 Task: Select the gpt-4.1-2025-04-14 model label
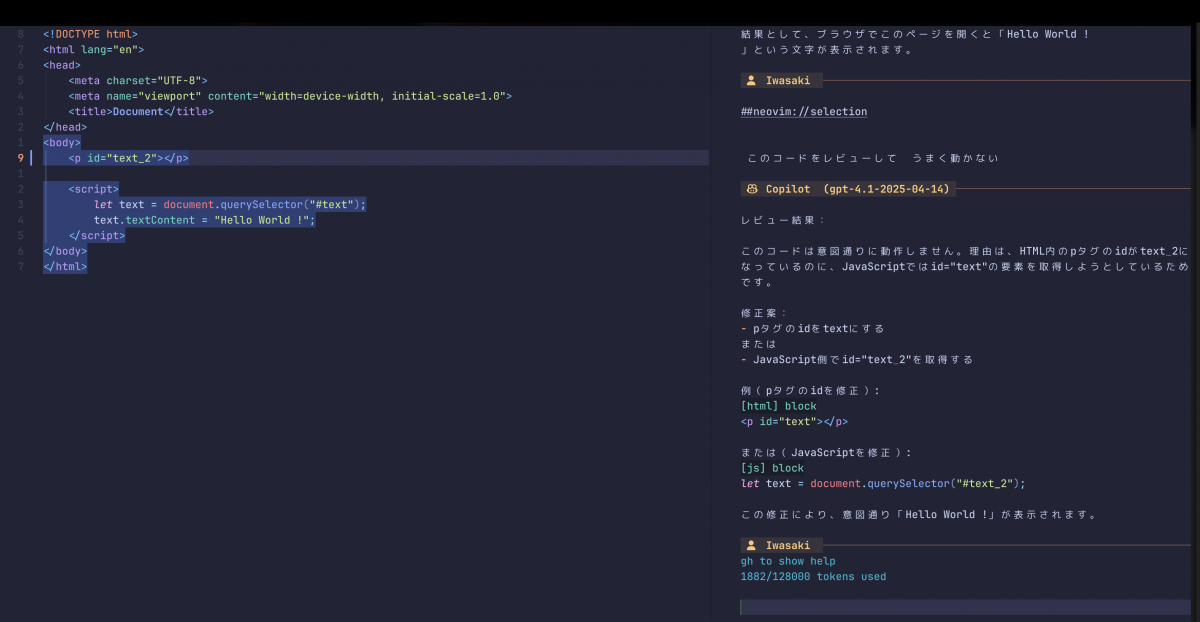click(x=886, y=189)
